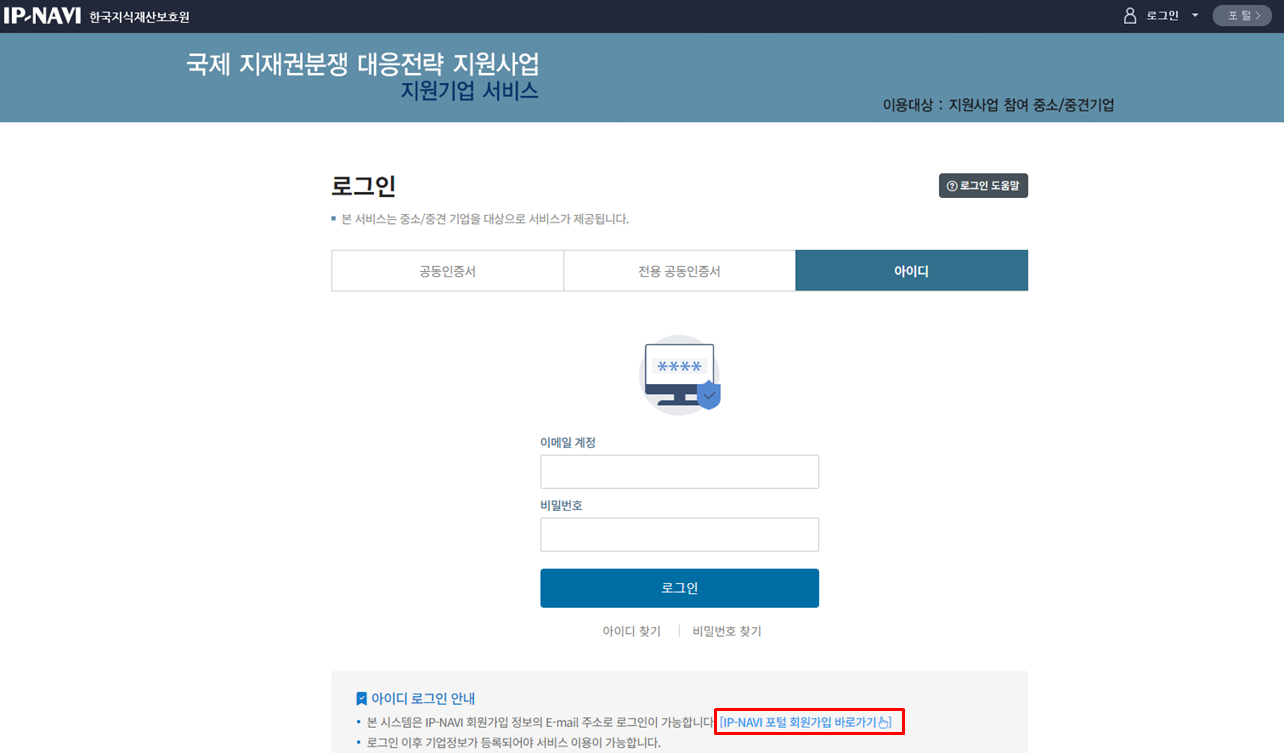Click the bookmark icon beside 아이디 로그인 안내

[361, 698]
